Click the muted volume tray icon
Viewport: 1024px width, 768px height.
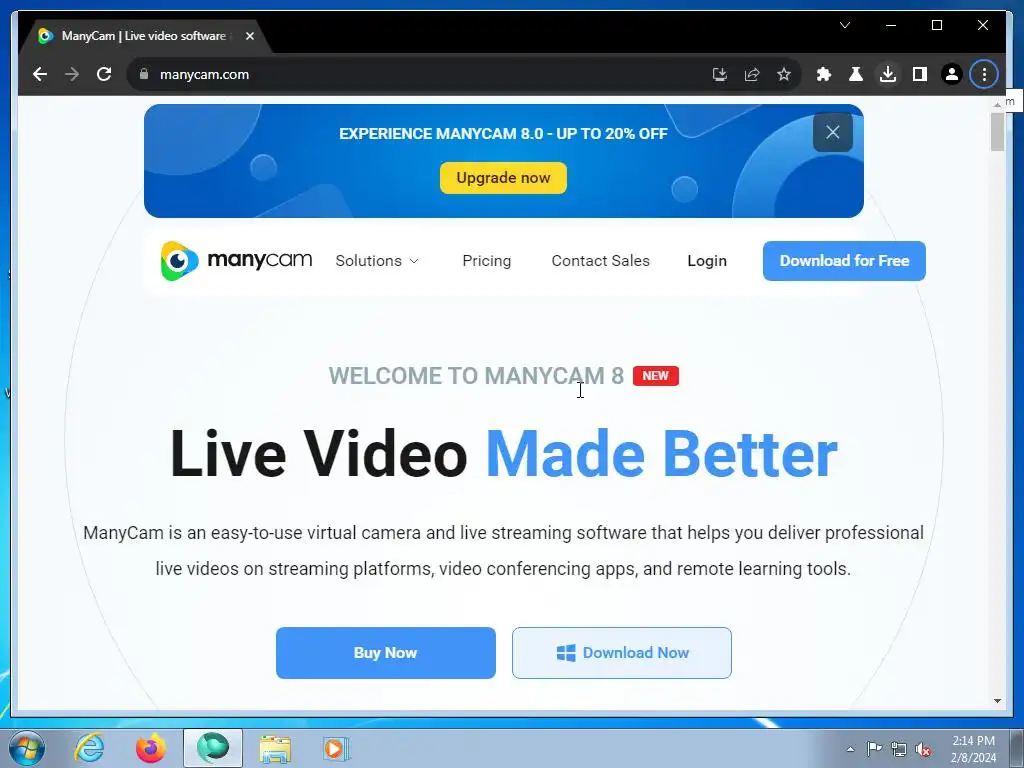click(923, 750)
